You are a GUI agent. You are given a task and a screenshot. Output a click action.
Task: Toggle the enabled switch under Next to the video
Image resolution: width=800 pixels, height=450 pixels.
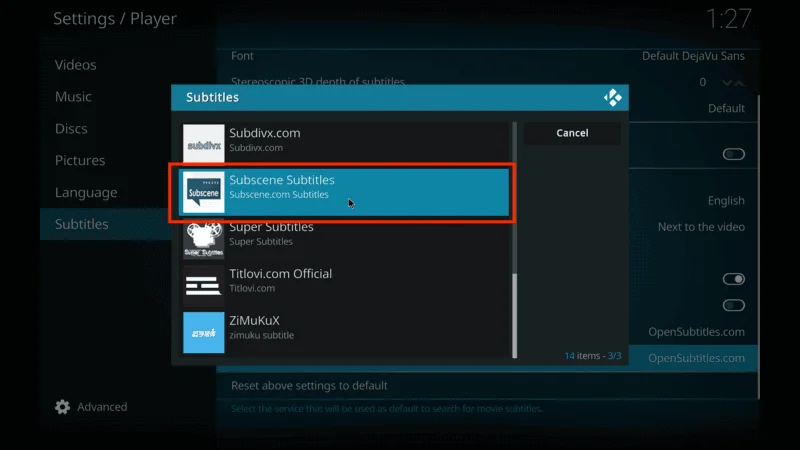[733, 279]
